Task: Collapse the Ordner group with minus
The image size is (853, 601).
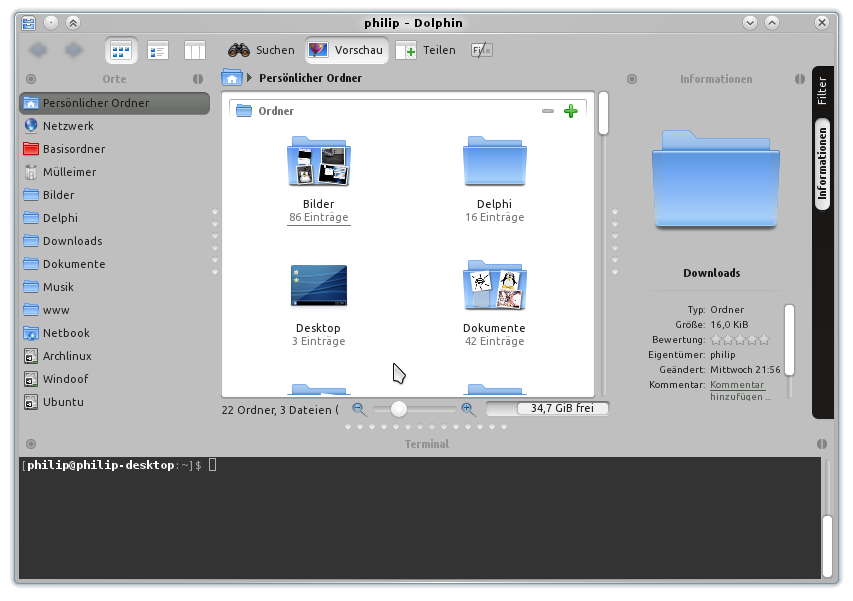Action: click(x=548, y=111)
